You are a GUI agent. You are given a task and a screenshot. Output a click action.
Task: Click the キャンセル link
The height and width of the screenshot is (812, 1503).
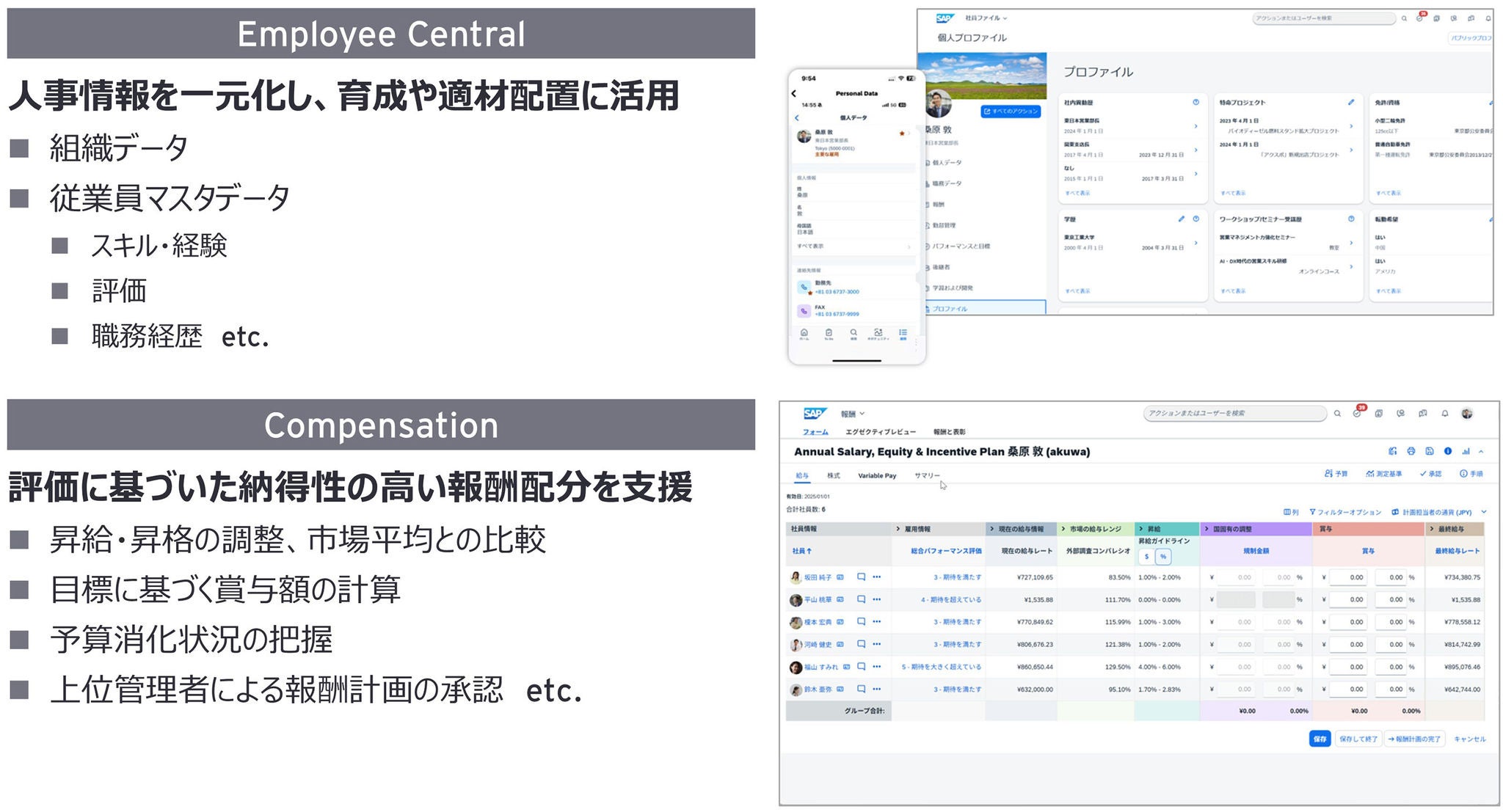click(1470, 739)
